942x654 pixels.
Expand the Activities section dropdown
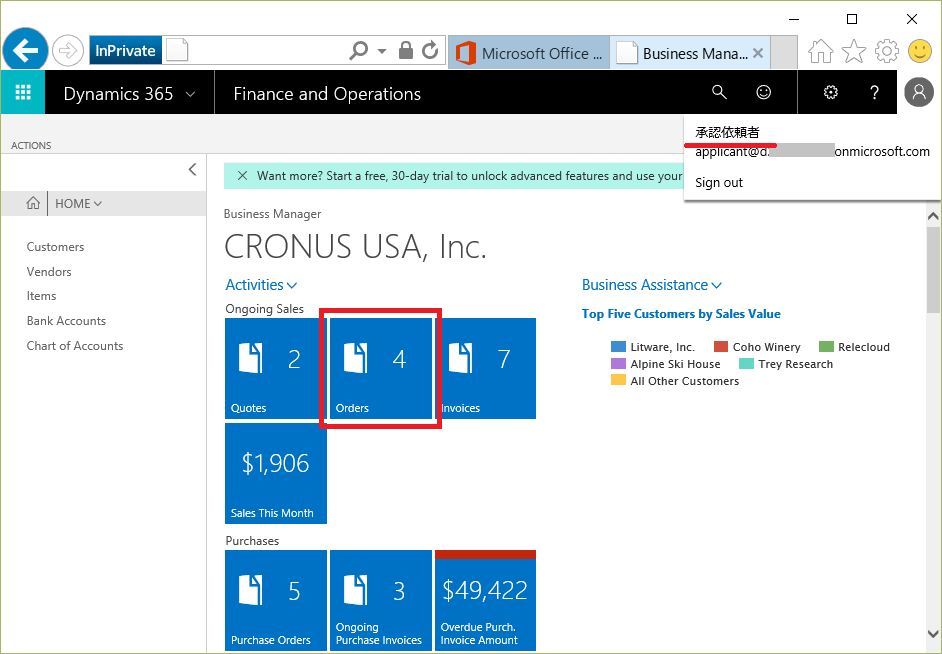(x=261, y=285)
